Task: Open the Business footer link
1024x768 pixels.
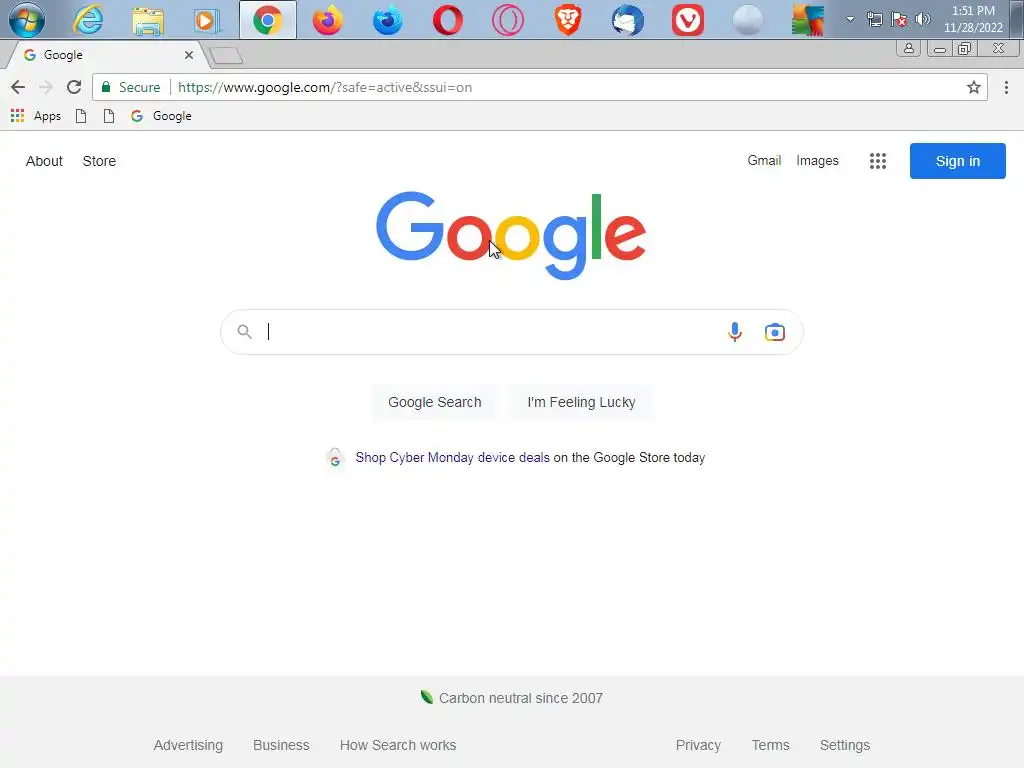Action: click(x=281, y=745)
